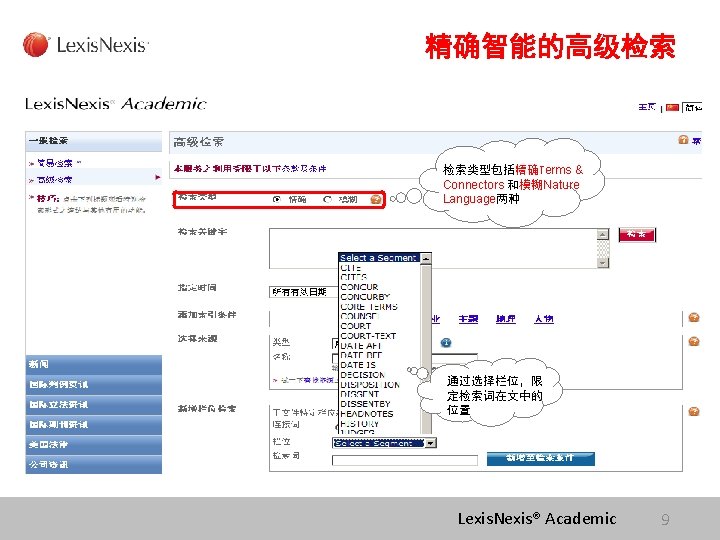Click help icon on search source row
Image resolution: width=720 pixels, height=540 pixels.
[x=694, y=341]
